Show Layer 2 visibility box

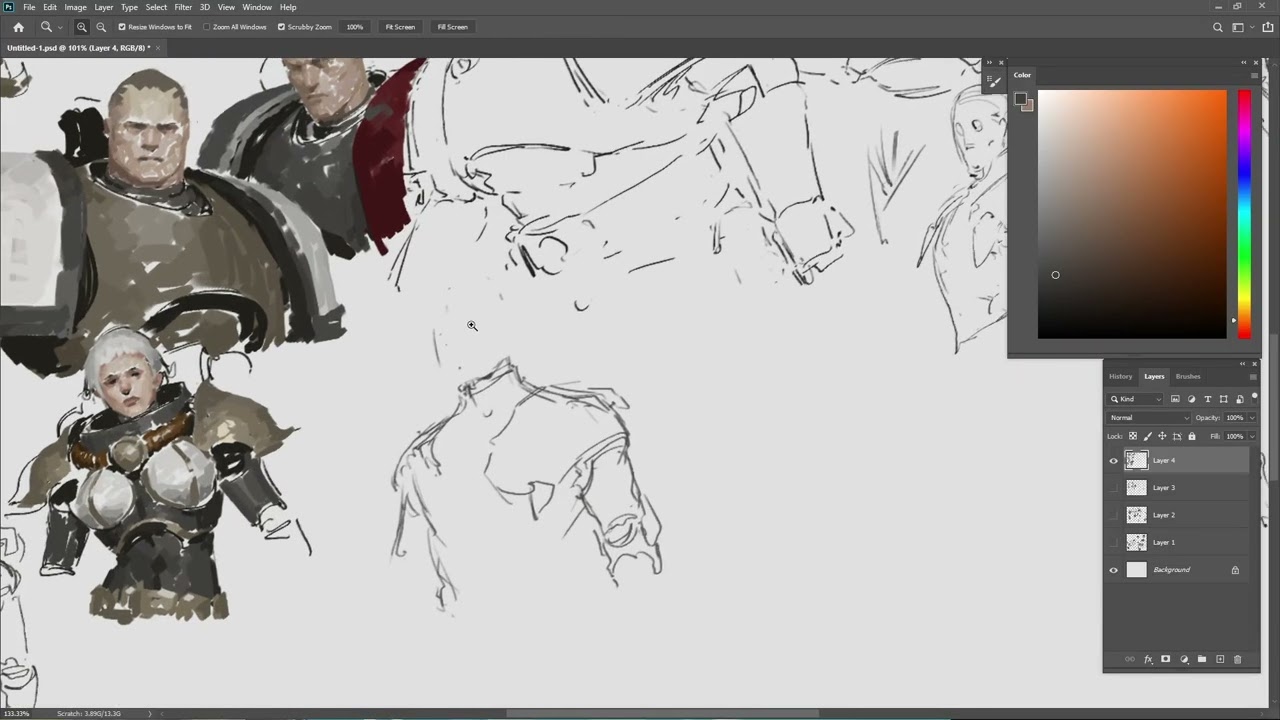click(1114, 515)
